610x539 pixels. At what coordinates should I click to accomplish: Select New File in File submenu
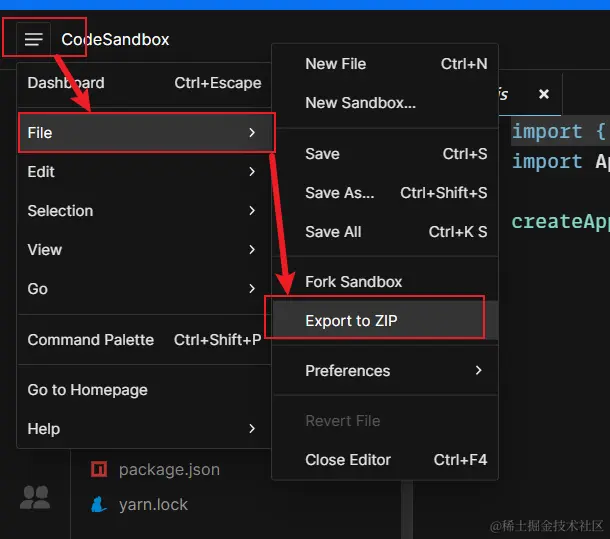coord(385,64)
